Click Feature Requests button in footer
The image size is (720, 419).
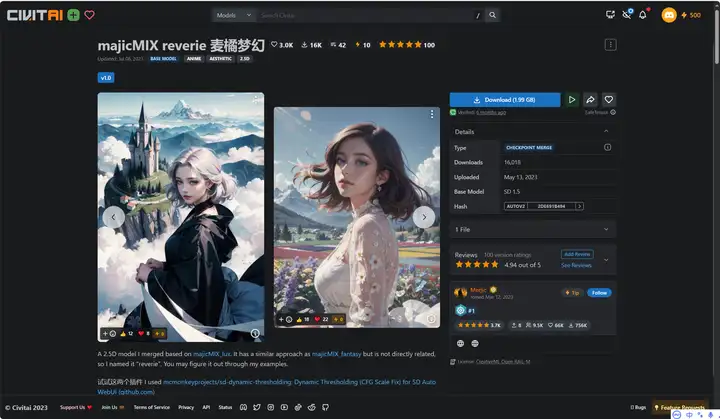point(680,408)
